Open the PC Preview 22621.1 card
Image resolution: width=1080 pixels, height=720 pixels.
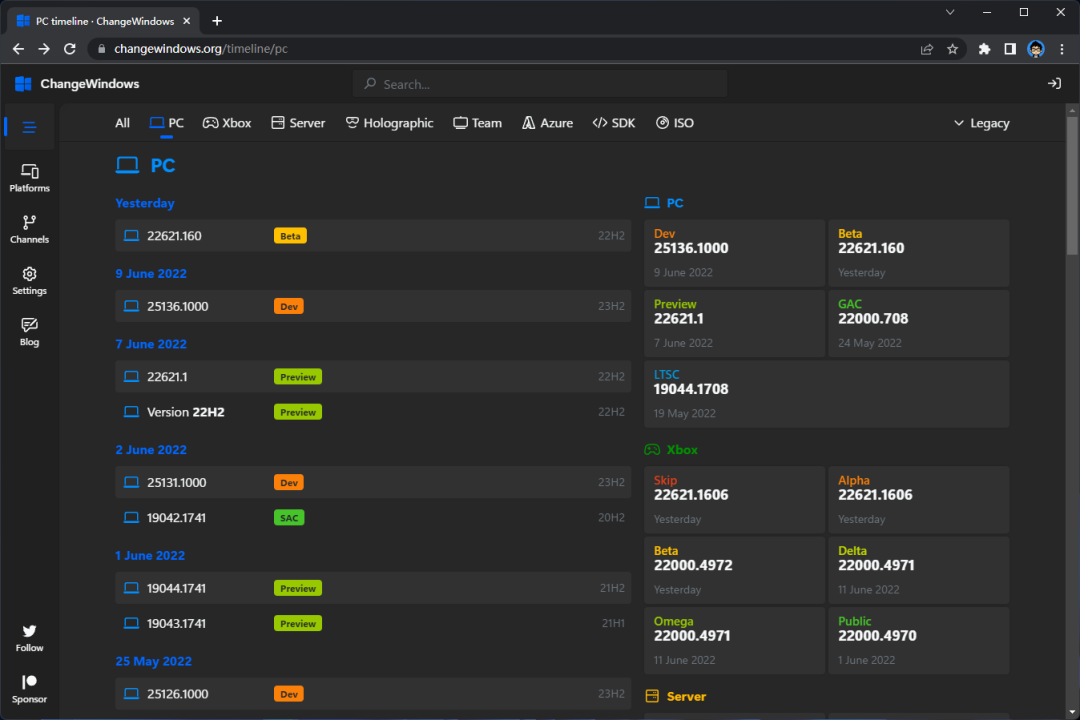point(734,323)
